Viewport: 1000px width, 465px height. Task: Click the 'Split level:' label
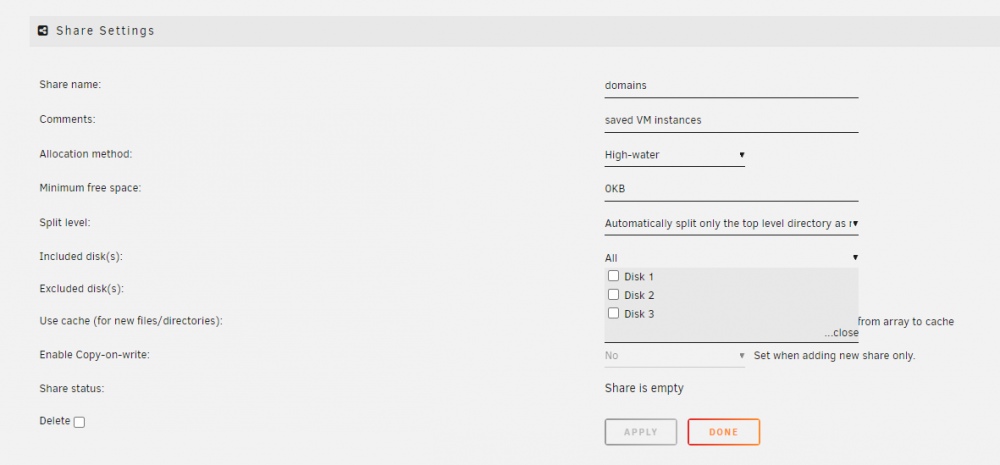click(65, 223)
